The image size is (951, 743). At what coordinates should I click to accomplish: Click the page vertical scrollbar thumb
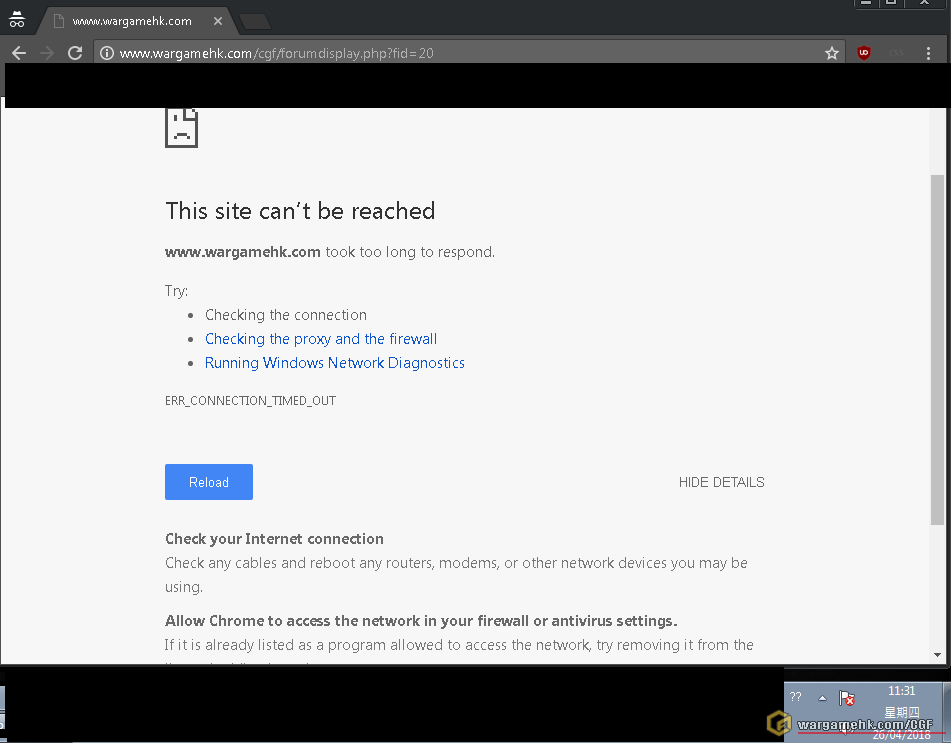coord(937,350)
